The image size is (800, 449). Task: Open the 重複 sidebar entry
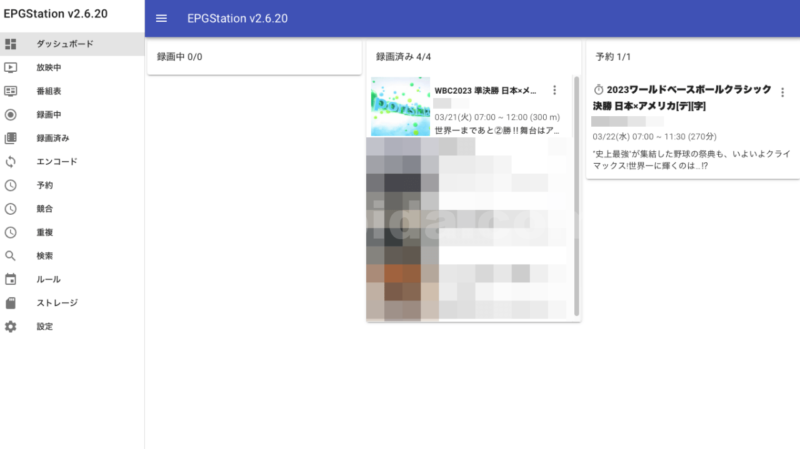72,232
